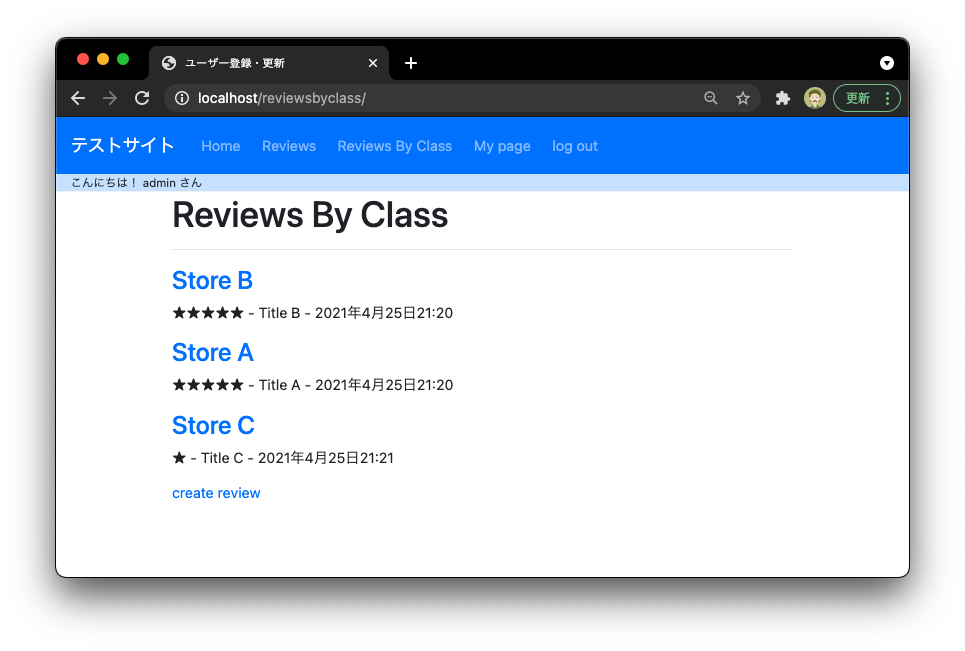Open My page in navbar
Viewport: 965px width, 651px height.
[502, 146]
